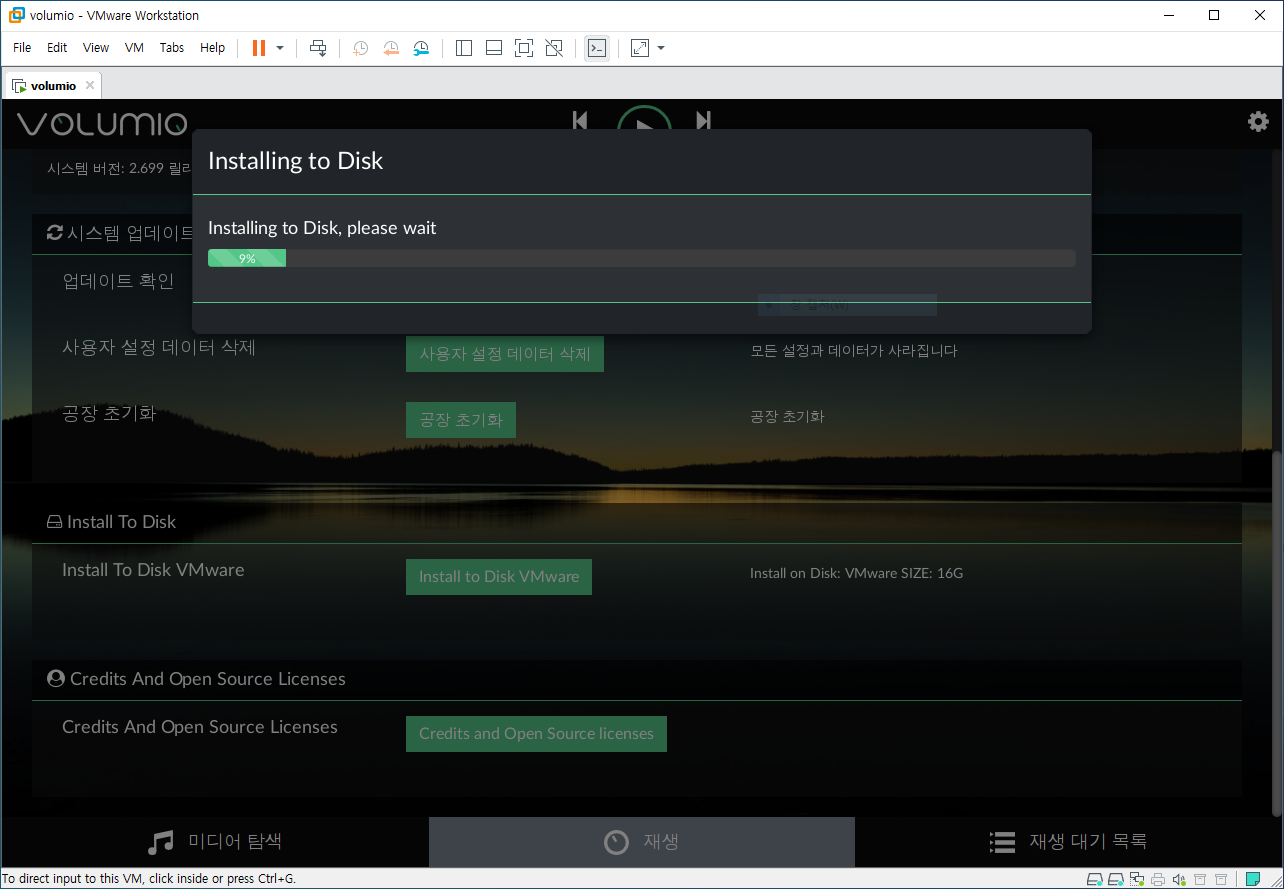
Task: Enter full screen mode
Action: coord(524,48)
